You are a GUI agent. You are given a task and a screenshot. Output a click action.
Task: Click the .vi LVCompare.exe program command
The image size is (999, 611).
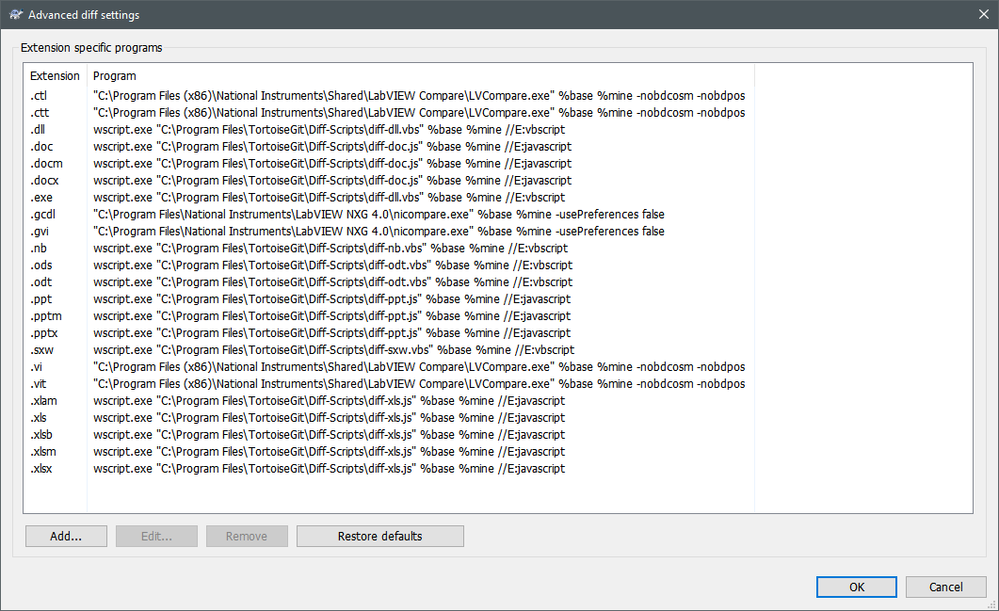[419, 367]
